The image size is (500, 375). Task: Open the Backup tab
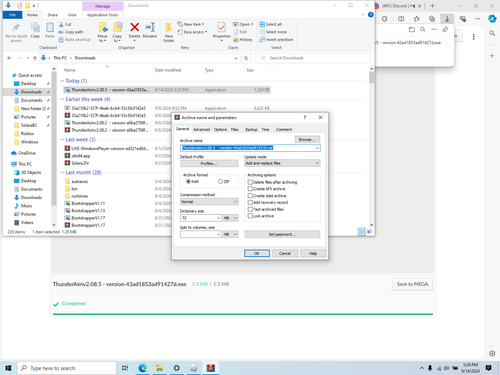pos(251,129)
